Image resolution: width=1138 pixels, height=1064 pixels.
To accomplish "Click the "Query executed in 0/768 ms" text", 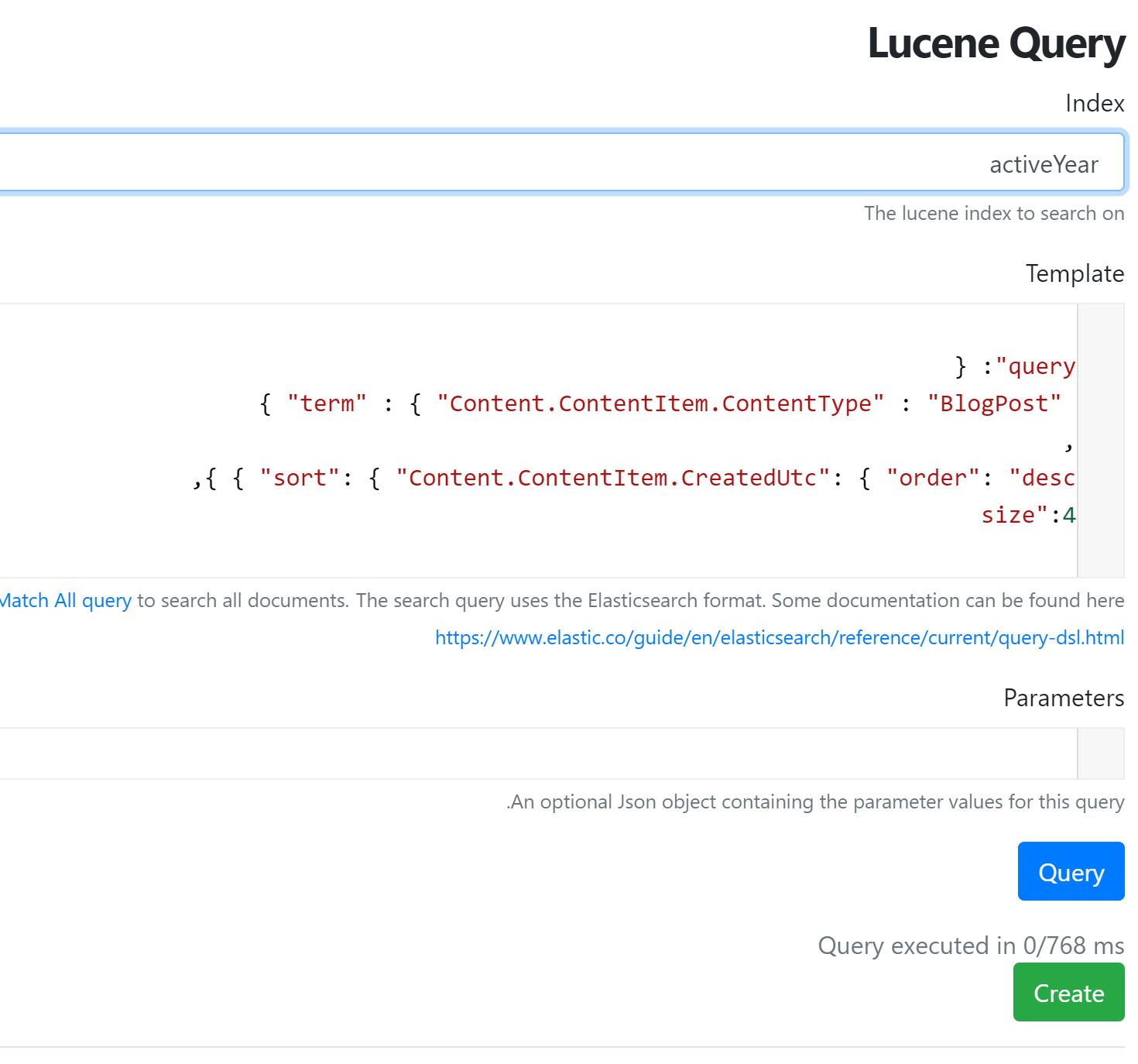I will tap(971, 946).
